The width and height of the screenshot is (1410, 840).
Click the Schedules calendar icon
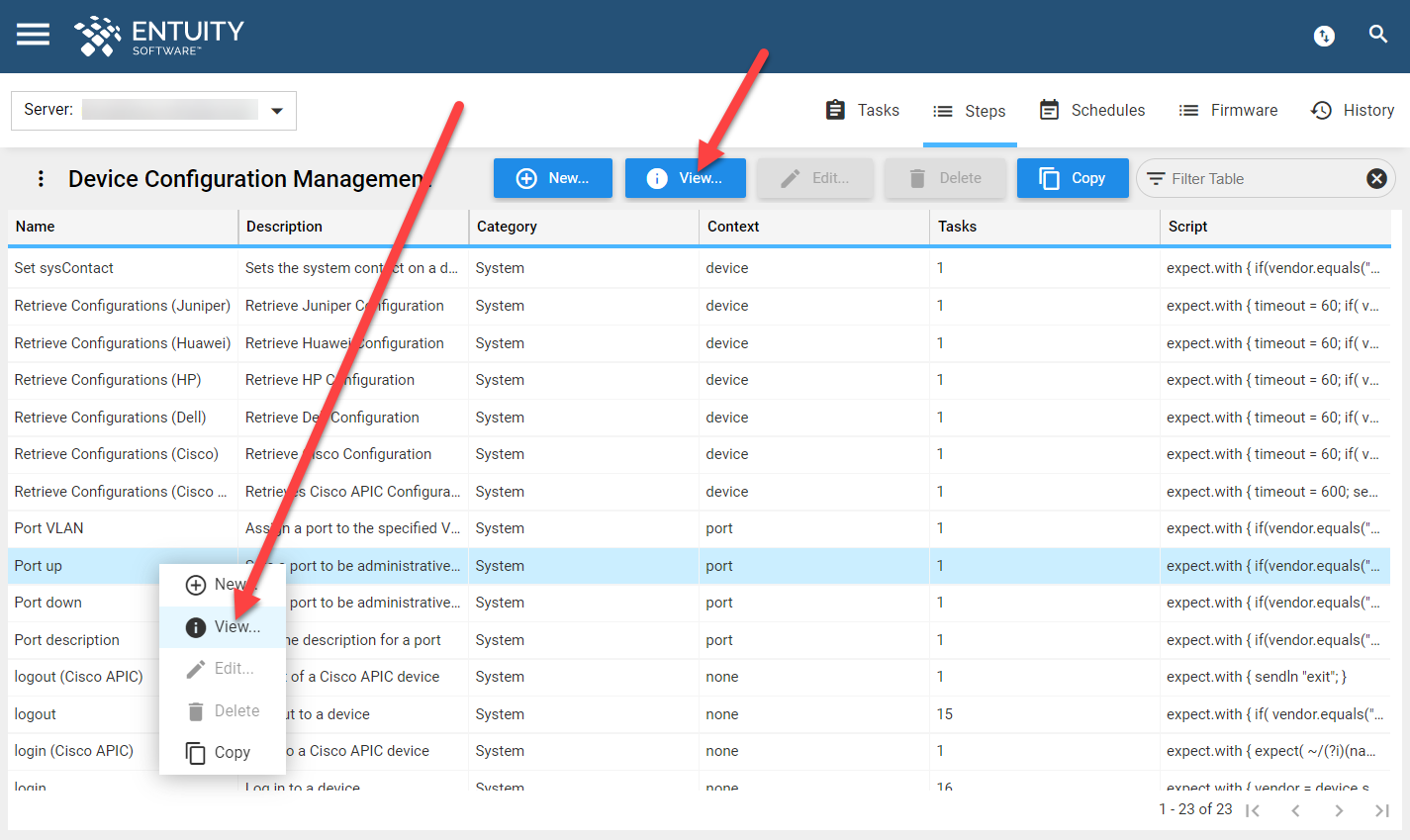click(1048, 110)
